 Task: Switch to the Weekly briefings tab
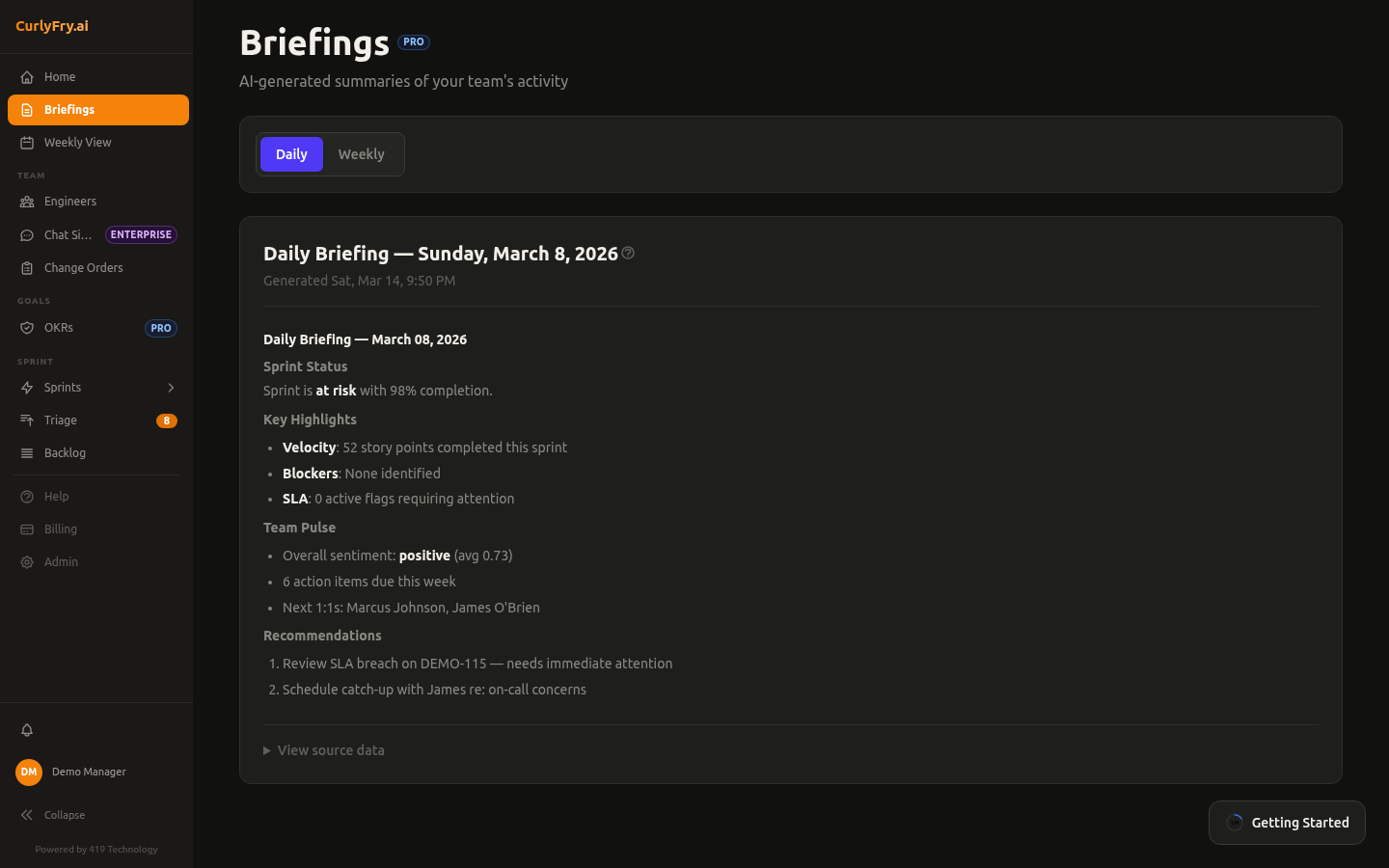362,153
